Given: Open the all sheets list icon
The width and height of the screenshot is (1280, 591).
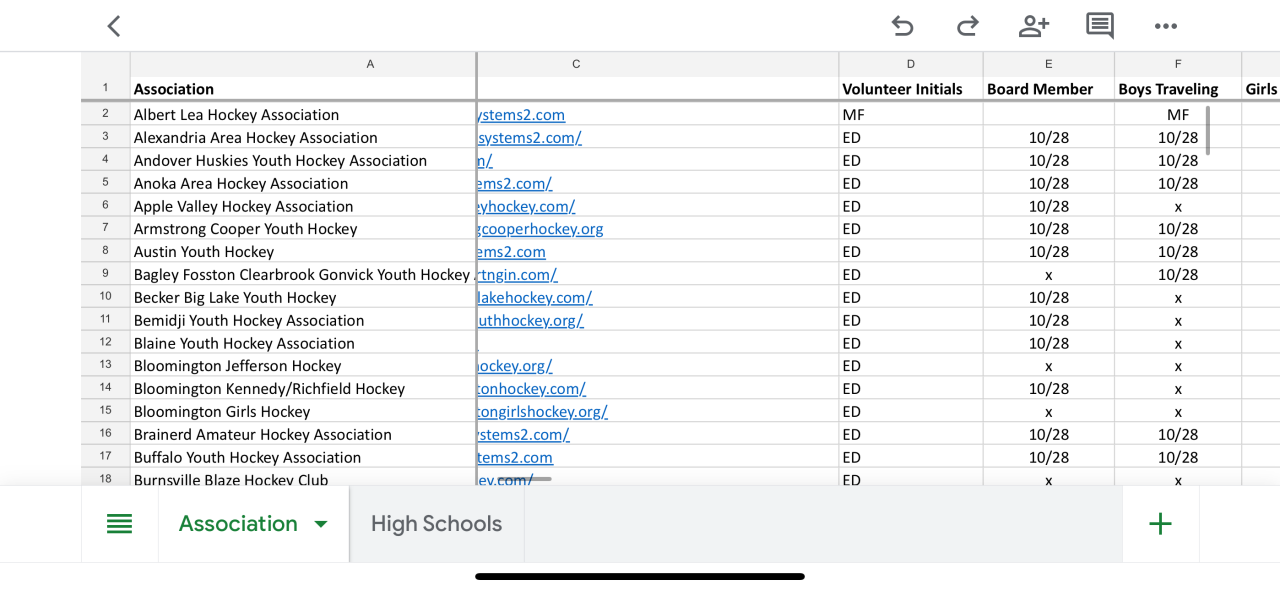Looking at the screenshot, I should [119, 524].
